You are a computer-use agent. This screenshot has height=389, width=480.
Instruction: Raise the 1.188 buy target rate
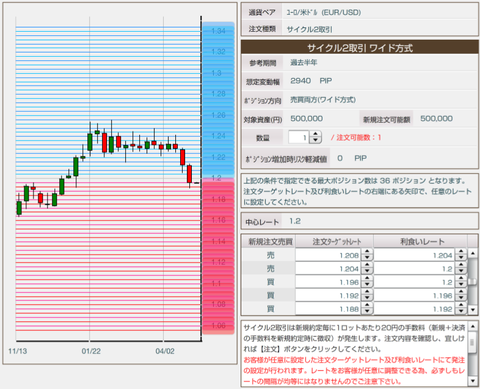pos(367,306)
